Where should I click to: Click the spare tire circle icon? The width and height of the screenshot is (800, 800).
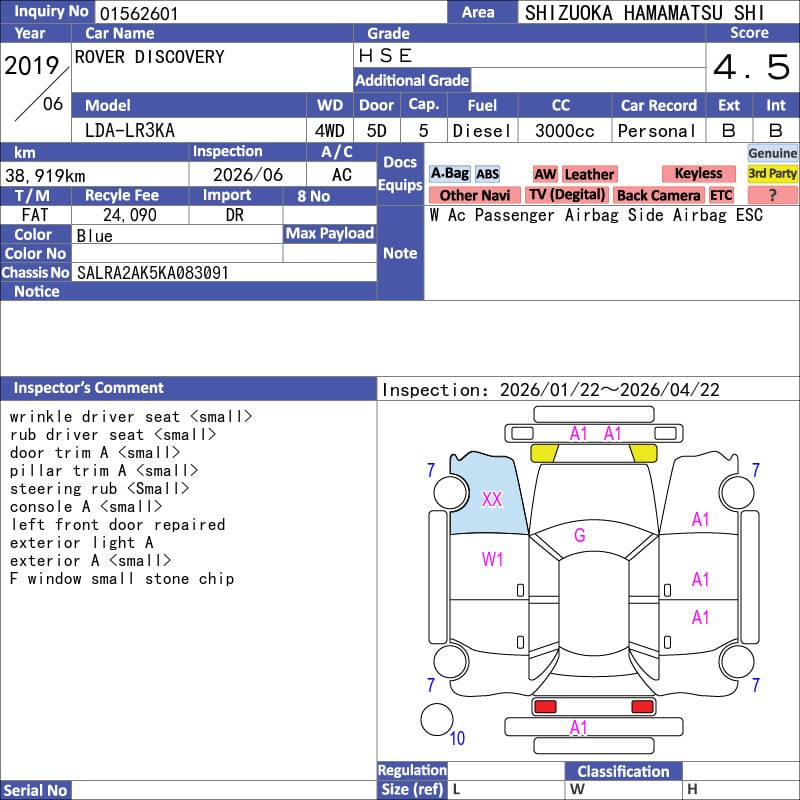click(437, 719)
